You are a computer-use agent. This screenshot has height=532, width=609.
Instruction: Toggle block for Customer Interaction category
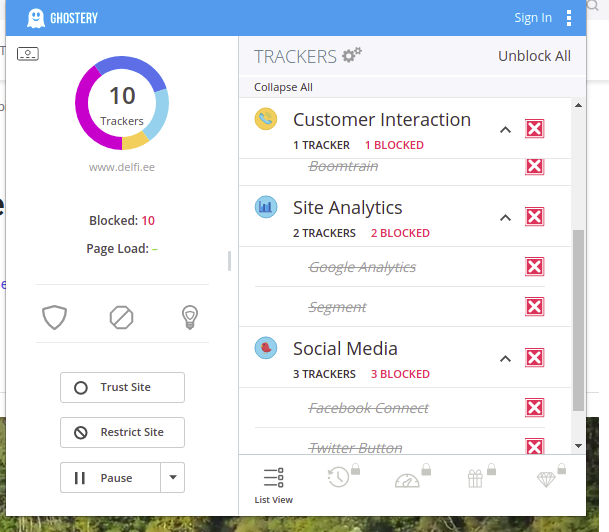534,129
